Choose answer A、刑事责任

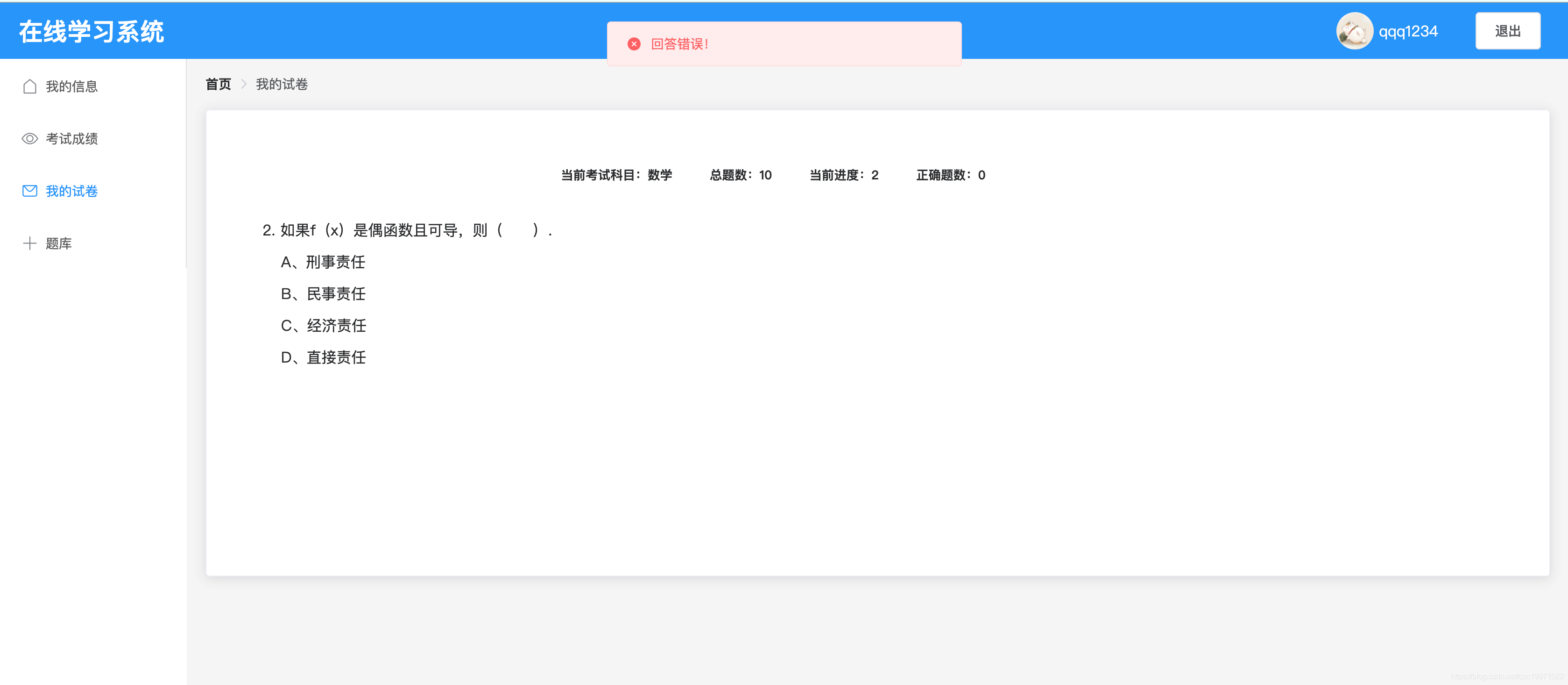(323, 263)
